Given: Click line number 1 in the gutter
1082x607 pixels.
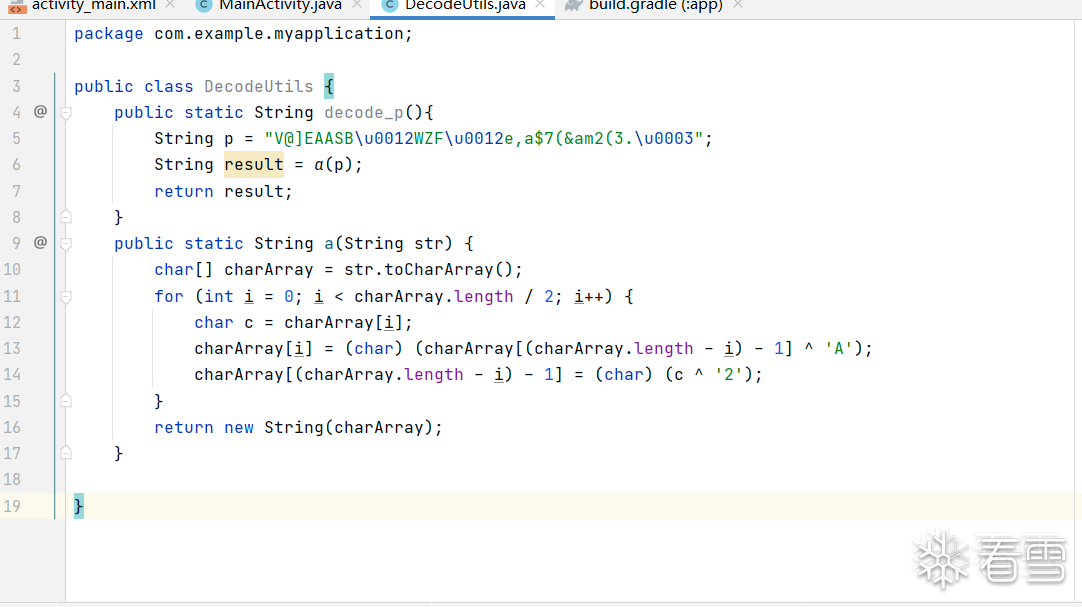Looking at the screenshot, I should (x=16, y=34).
